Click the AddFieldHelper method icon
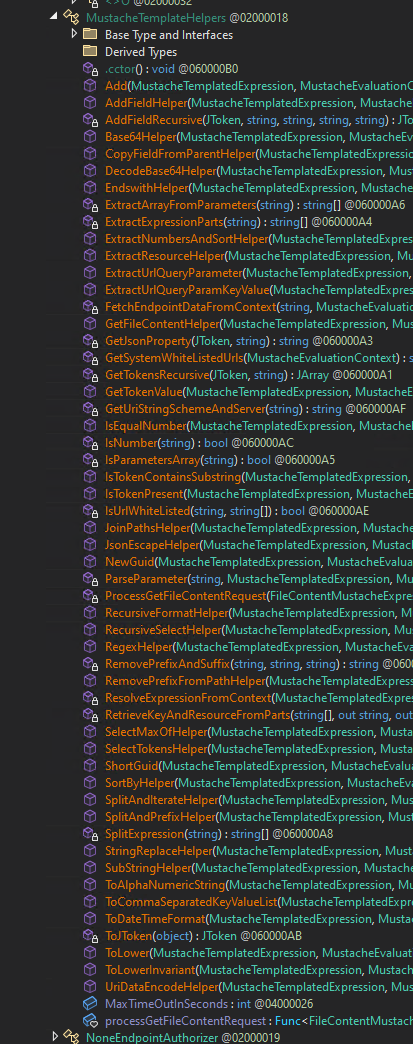 pos(90,103)
